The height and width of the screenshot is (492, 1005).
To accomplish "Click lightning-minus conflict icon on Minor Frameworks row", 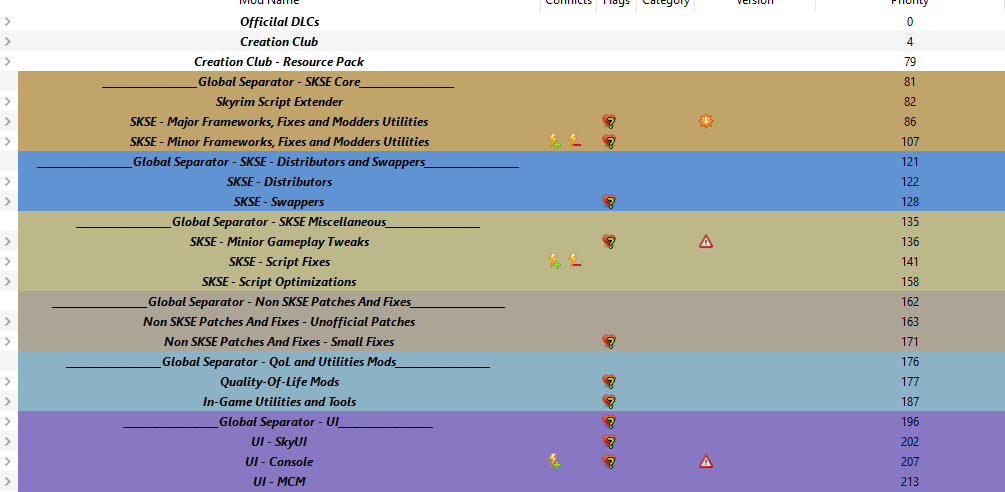I will point(575,141).
